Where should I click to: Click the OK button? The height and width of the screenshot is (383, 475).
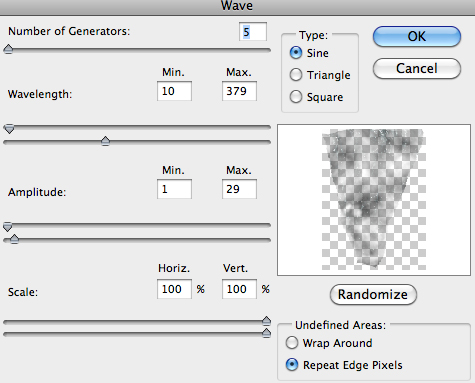417,36
